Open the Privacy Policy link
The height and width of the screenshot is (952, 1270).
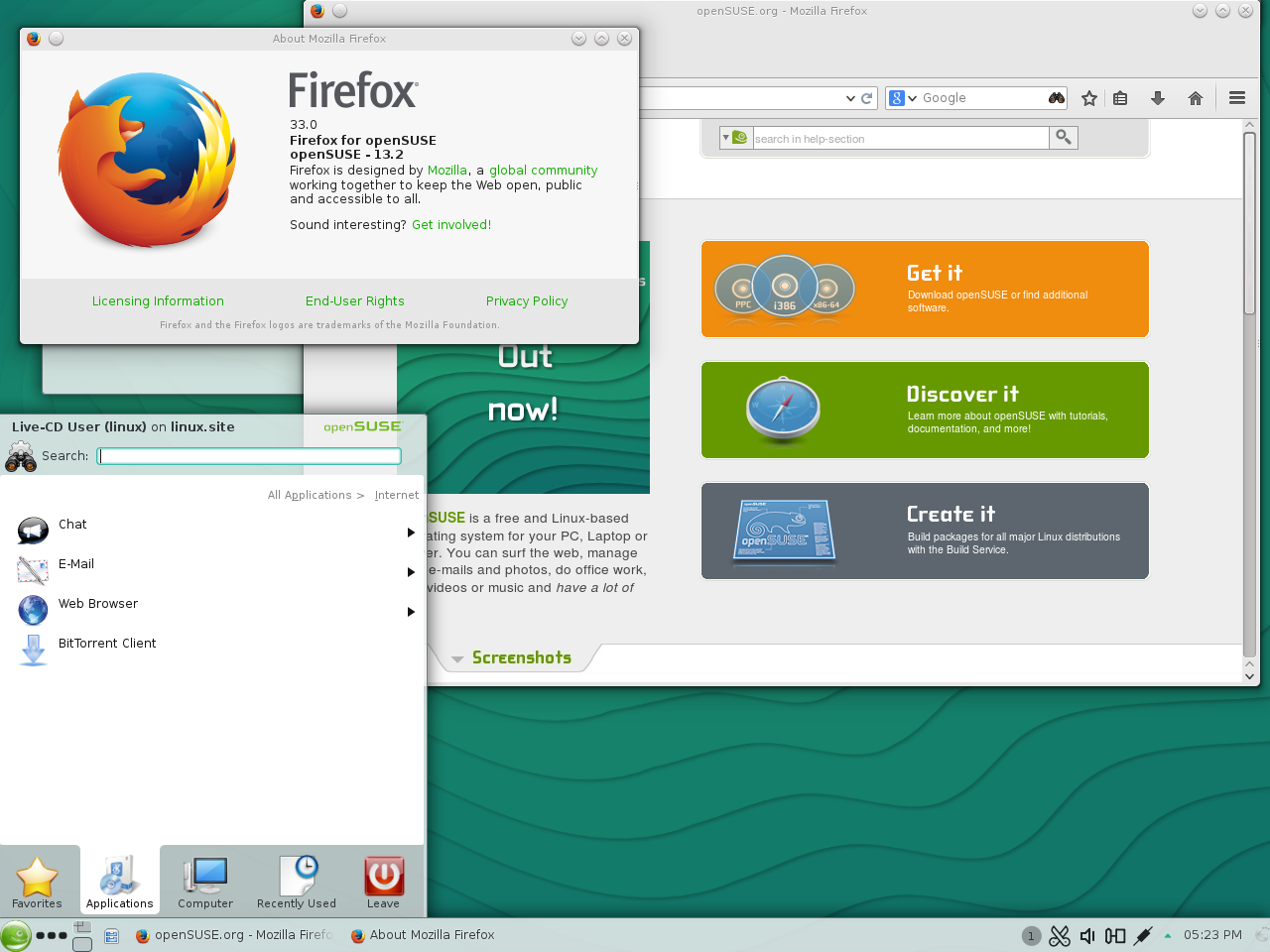pos(527,301)
